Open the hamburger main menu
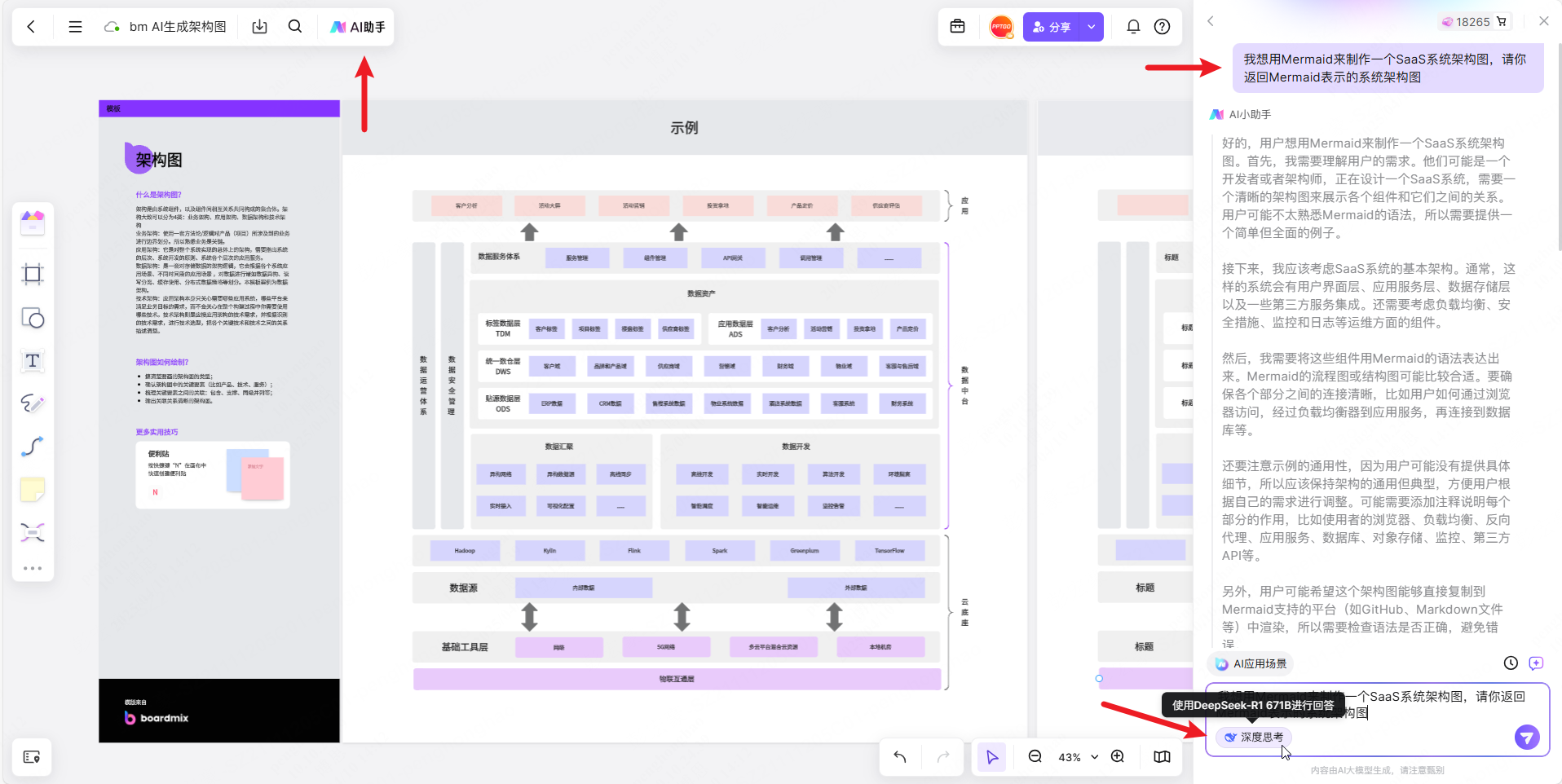Viewport: 1562px width, 784px height. 75,27
